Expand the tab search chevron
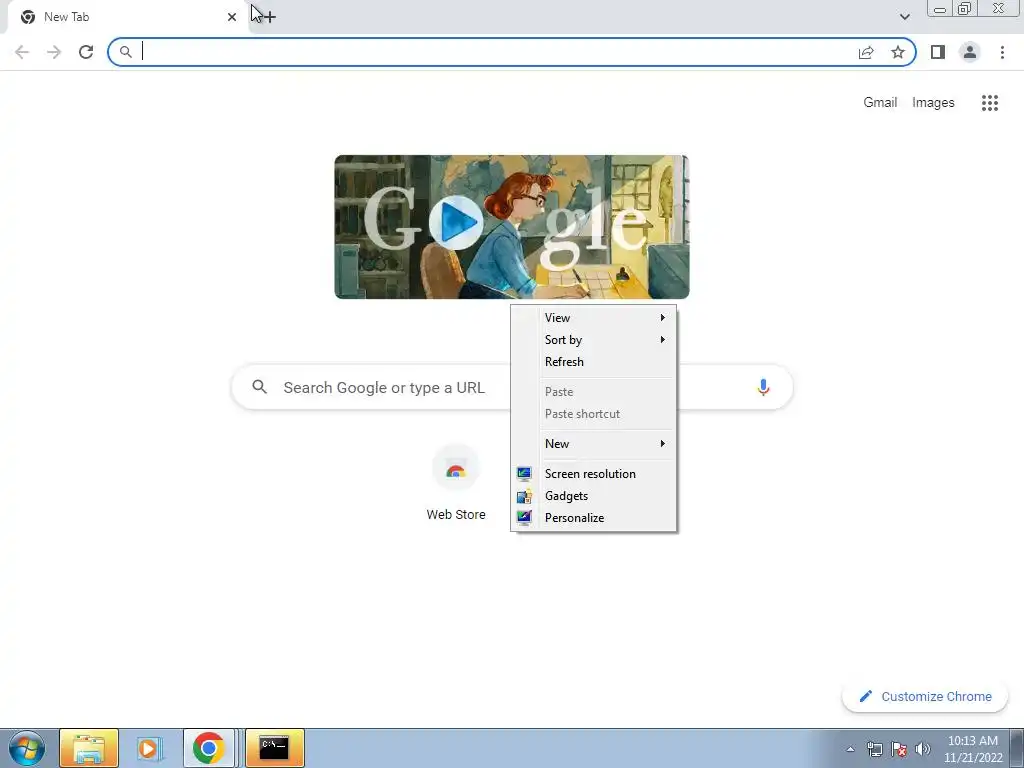 point(904,17)
